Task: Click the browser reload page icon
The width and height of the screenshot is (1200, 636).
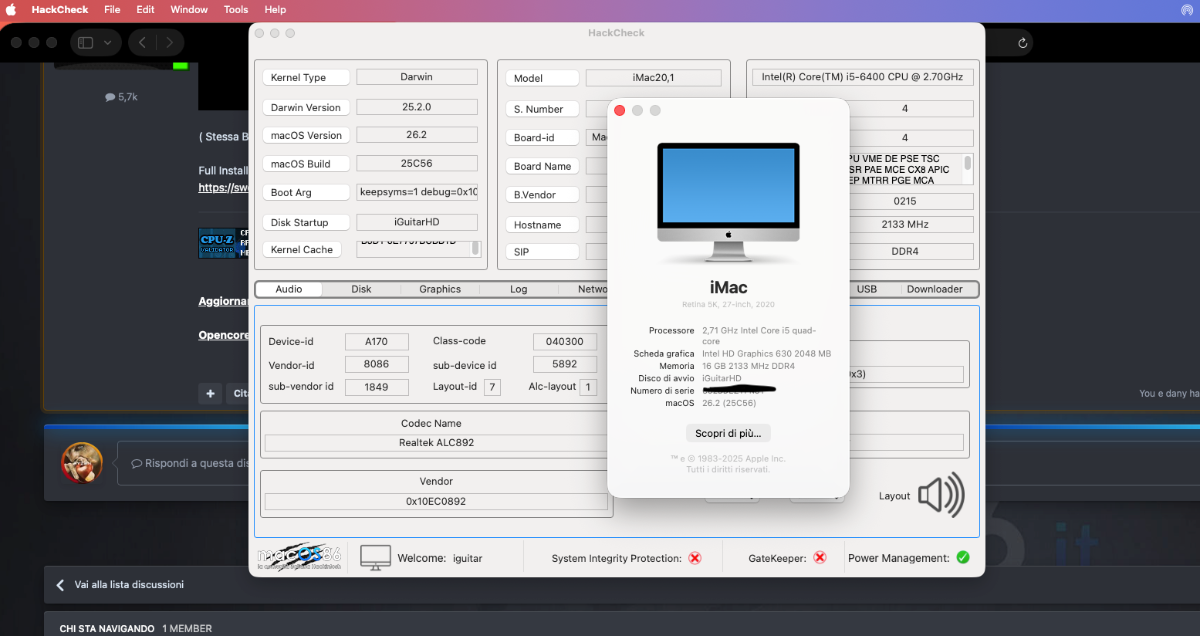Action: (x=1022, y=43)
